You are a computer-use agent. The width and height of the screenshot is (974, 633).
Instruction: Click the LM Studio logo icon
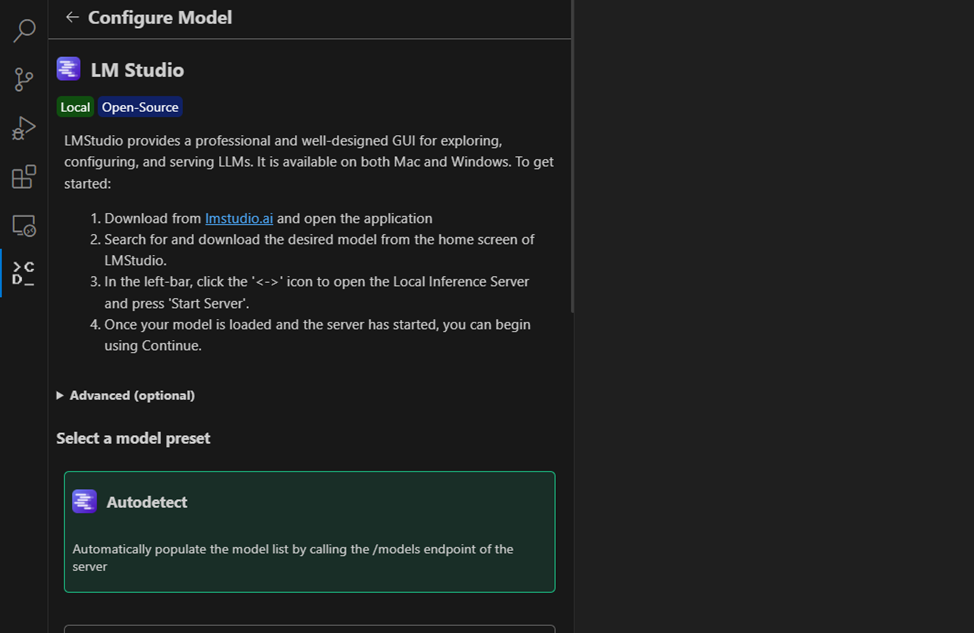(x=68, y=68)
